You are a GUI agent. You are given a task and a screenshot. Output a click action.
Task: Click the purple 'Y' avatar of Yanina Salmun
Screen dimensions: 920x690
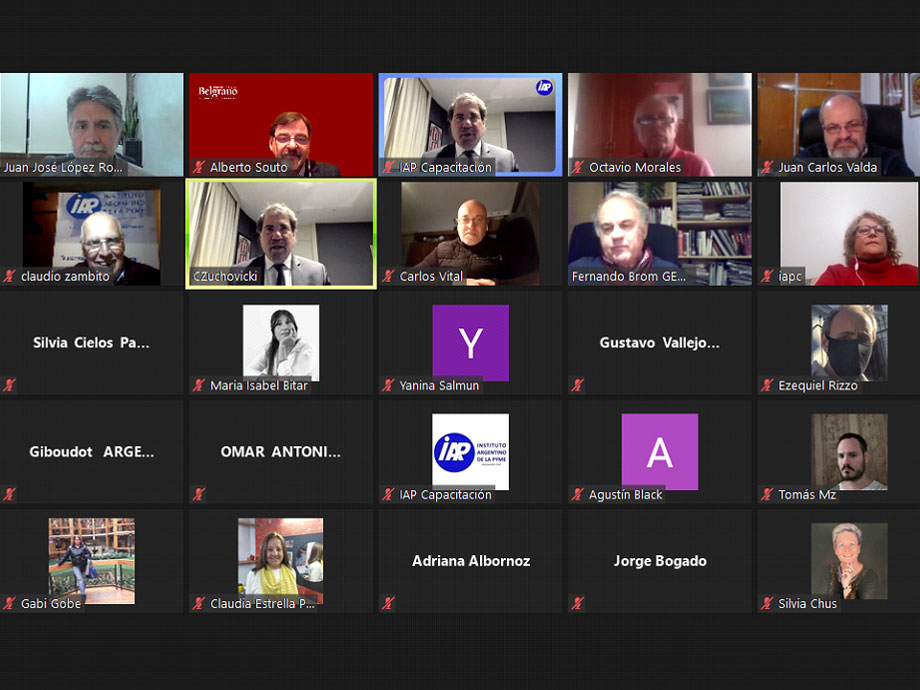click(x=470, y=343)
